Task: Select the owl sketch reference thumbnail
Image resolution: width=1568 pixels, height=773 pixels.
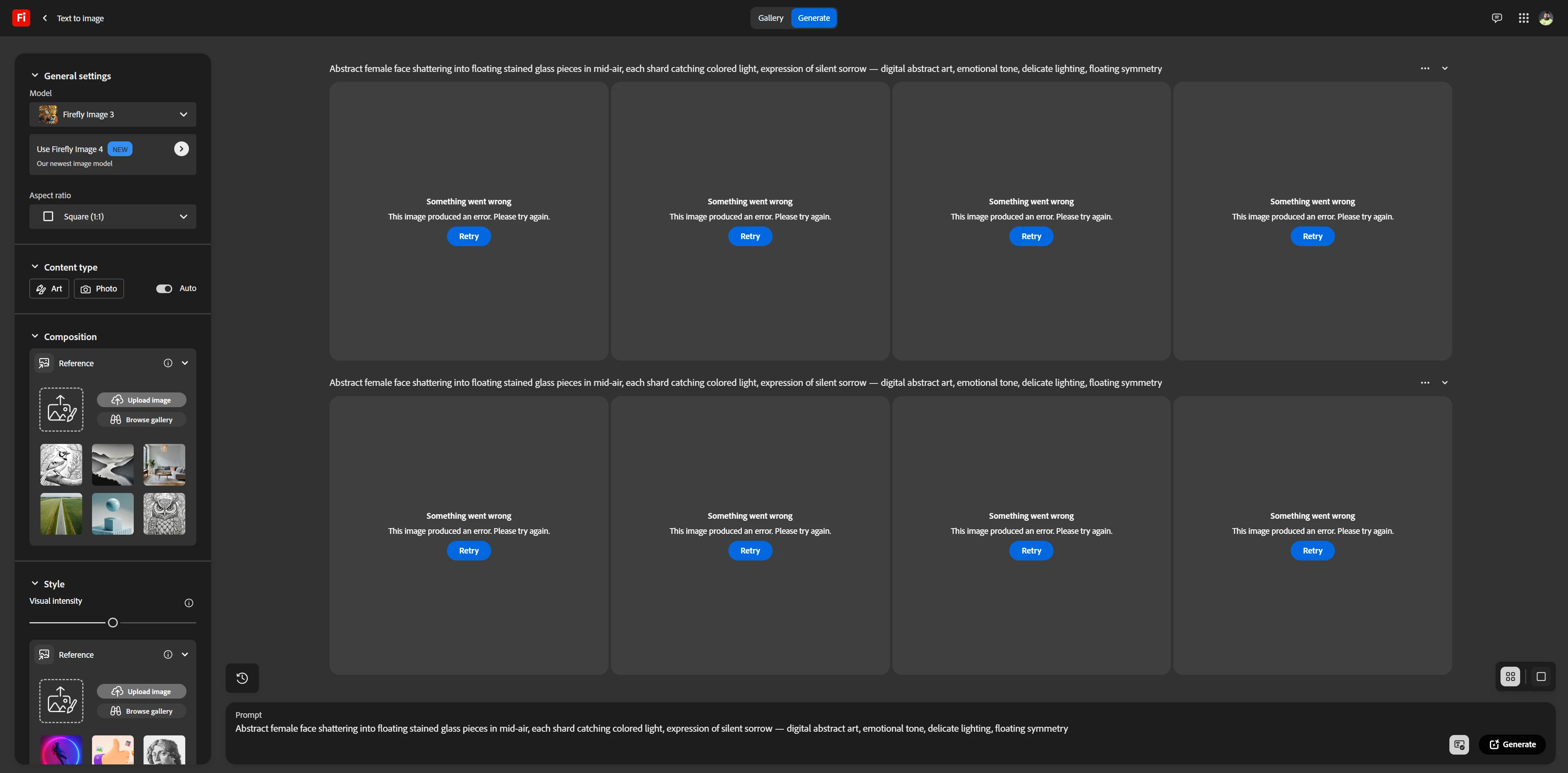Action: point(164,513)
